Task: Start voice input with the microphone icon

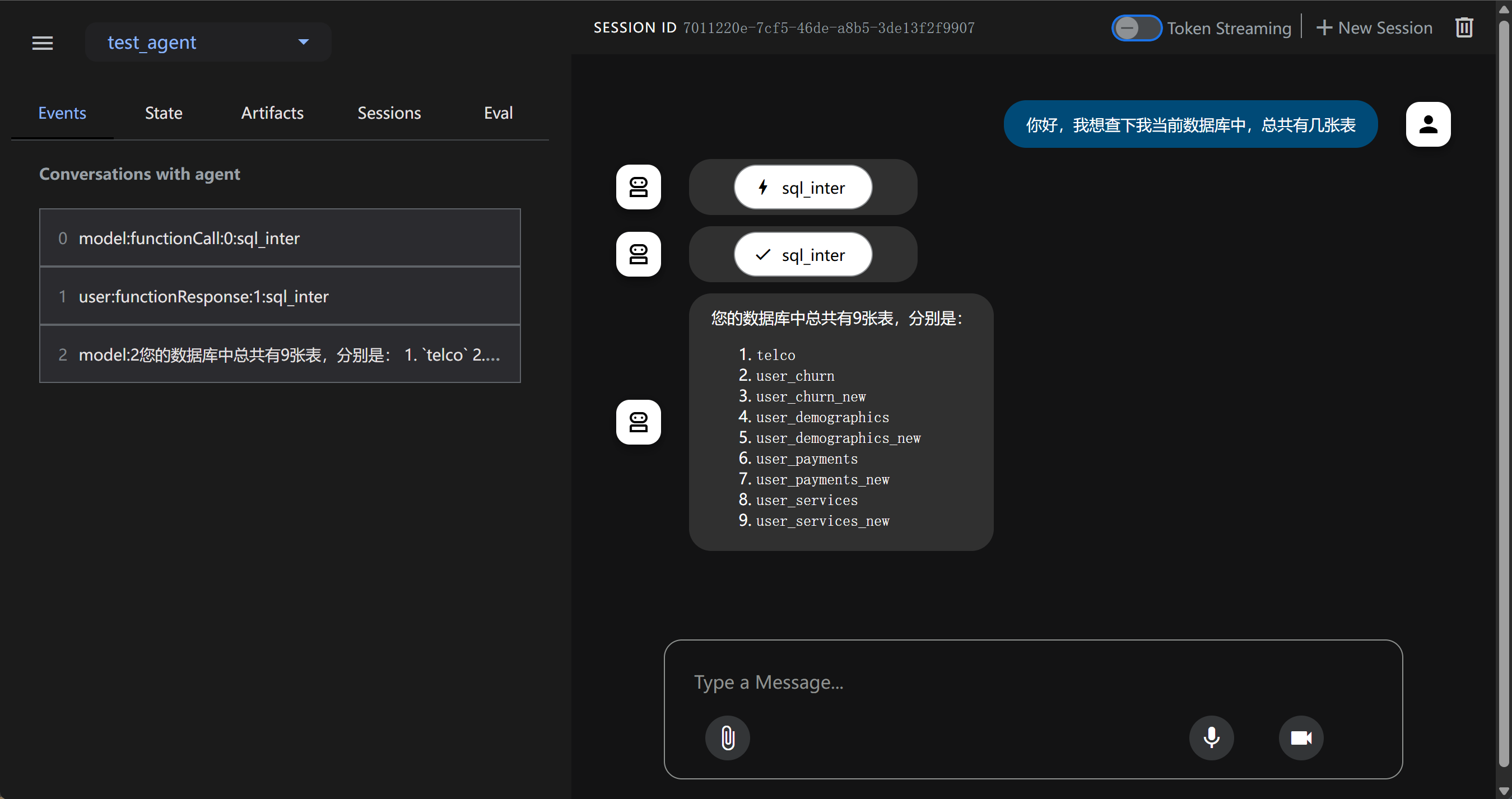Action: [x=1212, y=737]
